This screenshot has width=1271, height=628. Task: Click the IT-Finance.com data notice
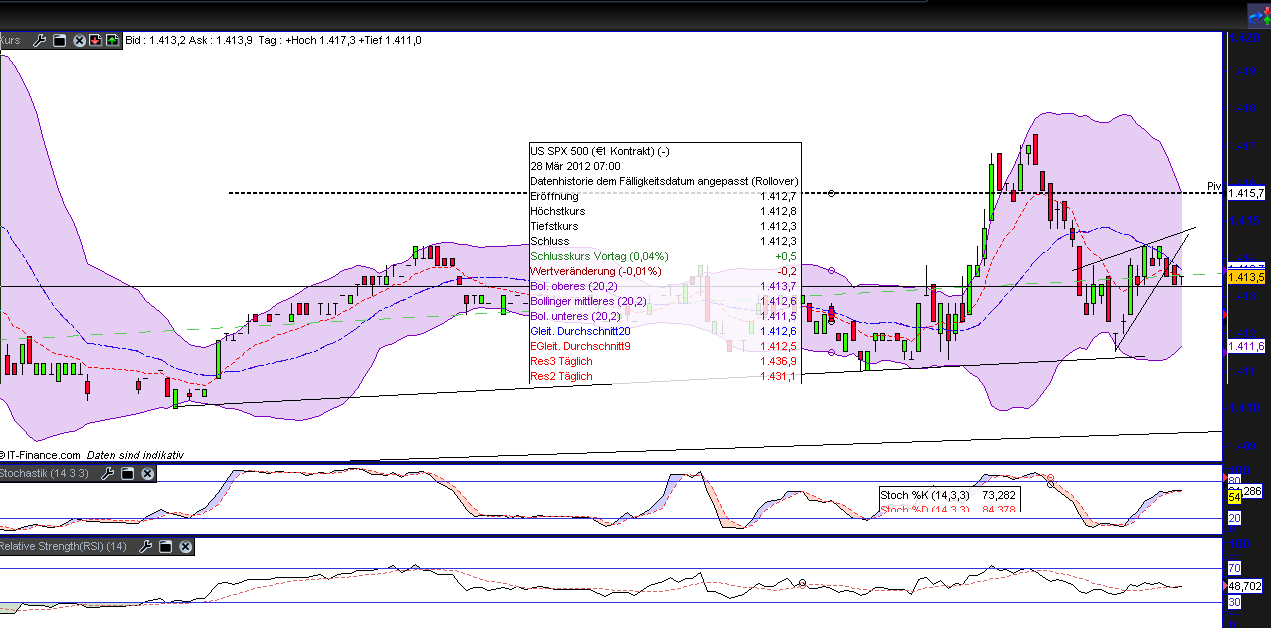click(92, 454)
